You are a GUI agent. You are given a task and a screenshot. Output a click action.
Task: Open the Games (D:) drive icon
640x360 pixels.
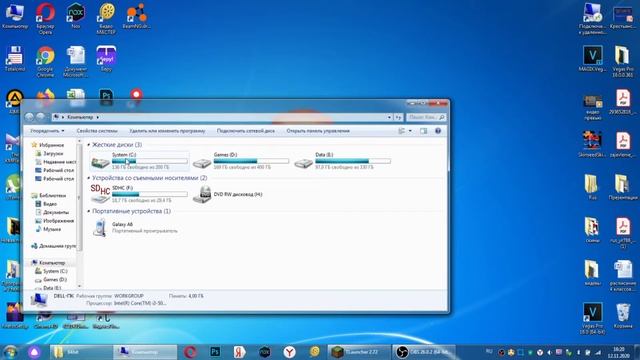[202, 162]
